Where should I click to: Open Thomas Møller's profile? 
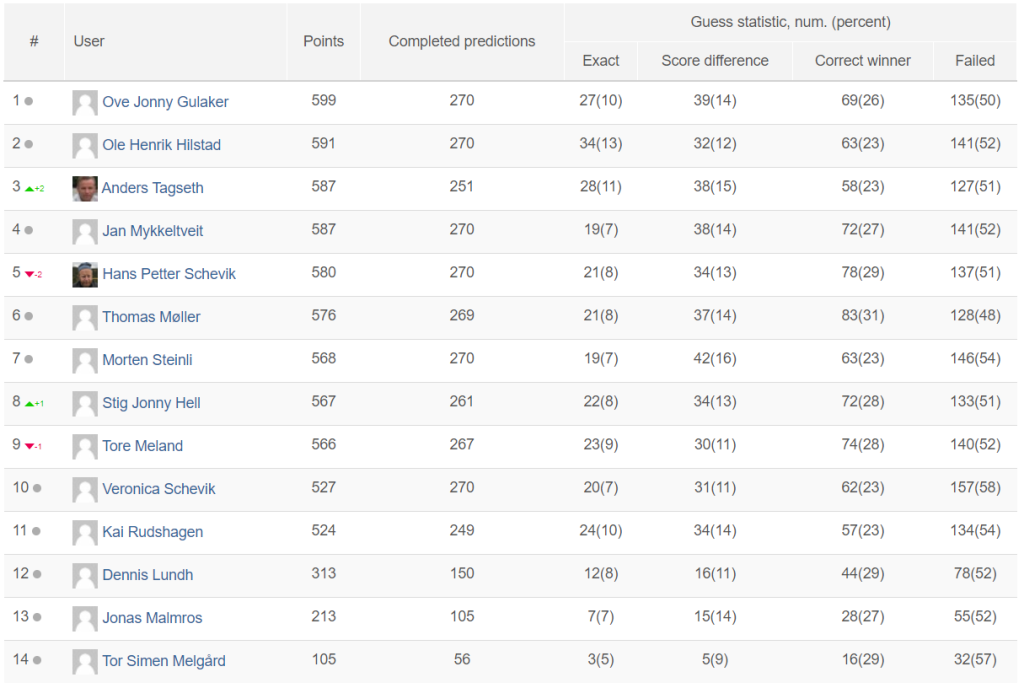[x=151, y=317]
